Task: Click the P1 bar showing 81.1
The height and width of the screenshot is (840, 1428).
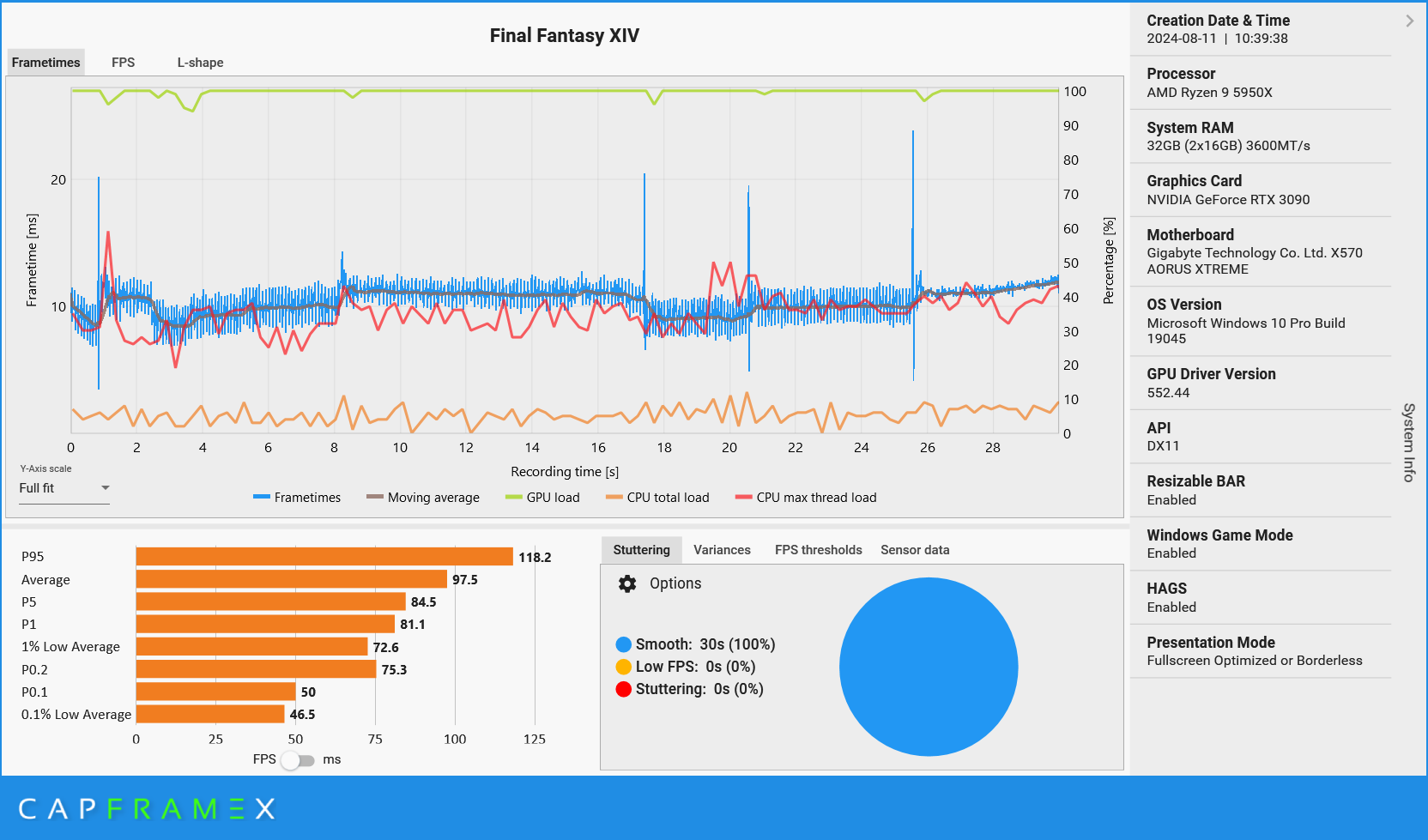Action: click(x=265, y=624)
